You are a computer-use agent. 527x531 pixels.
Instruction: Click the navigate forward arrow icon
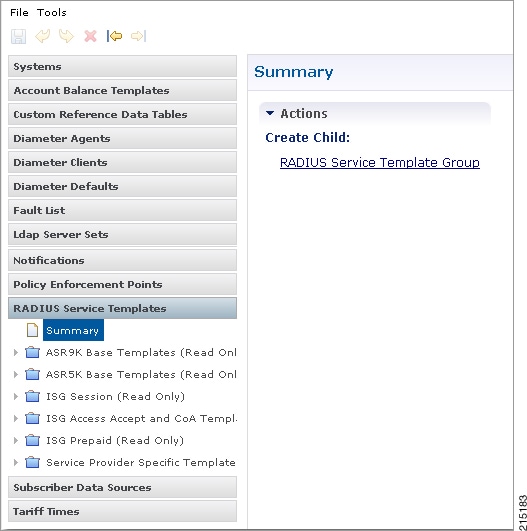click(139, 36)
